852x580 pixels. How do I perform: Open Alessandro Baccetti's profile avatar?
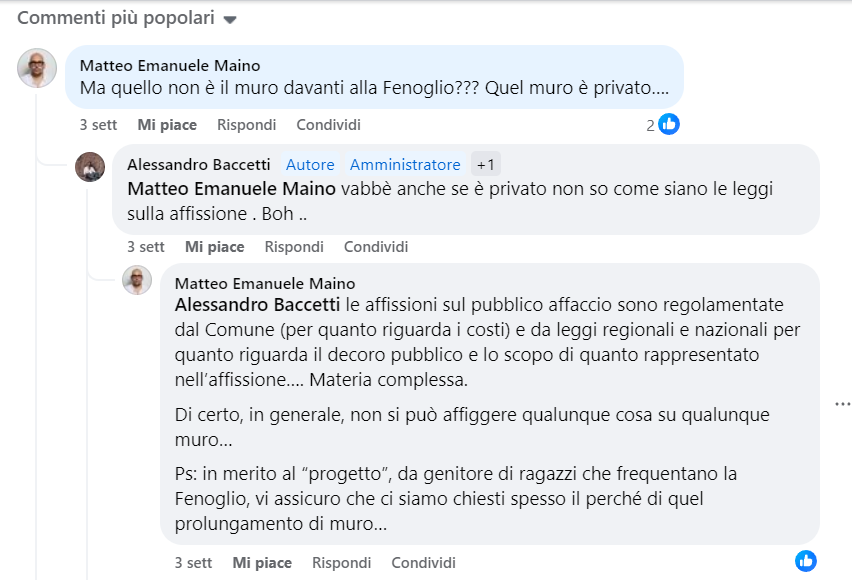[90, 167]
